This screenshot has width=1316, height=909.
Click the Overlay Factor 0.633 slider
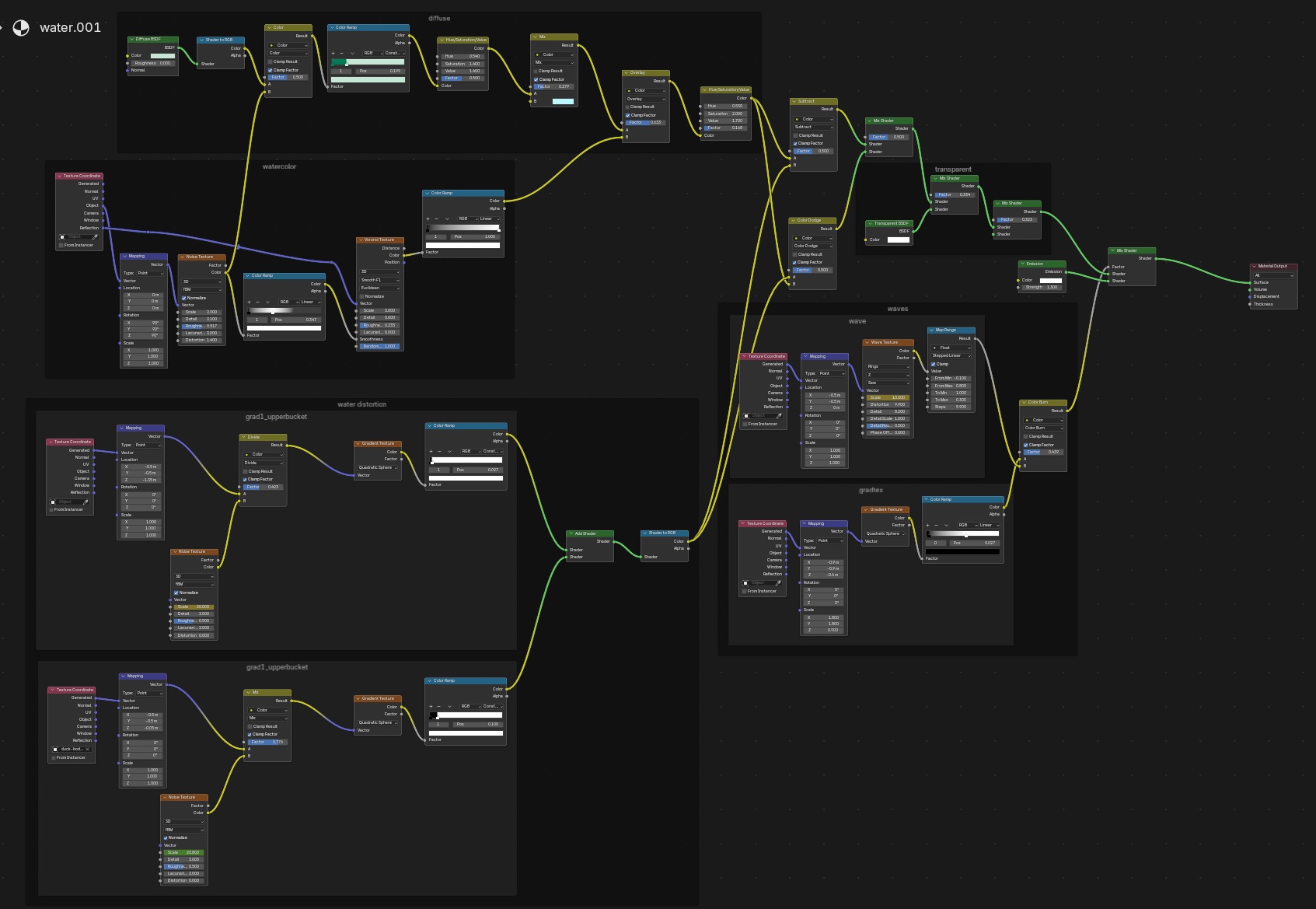click(x=646, y=122)
